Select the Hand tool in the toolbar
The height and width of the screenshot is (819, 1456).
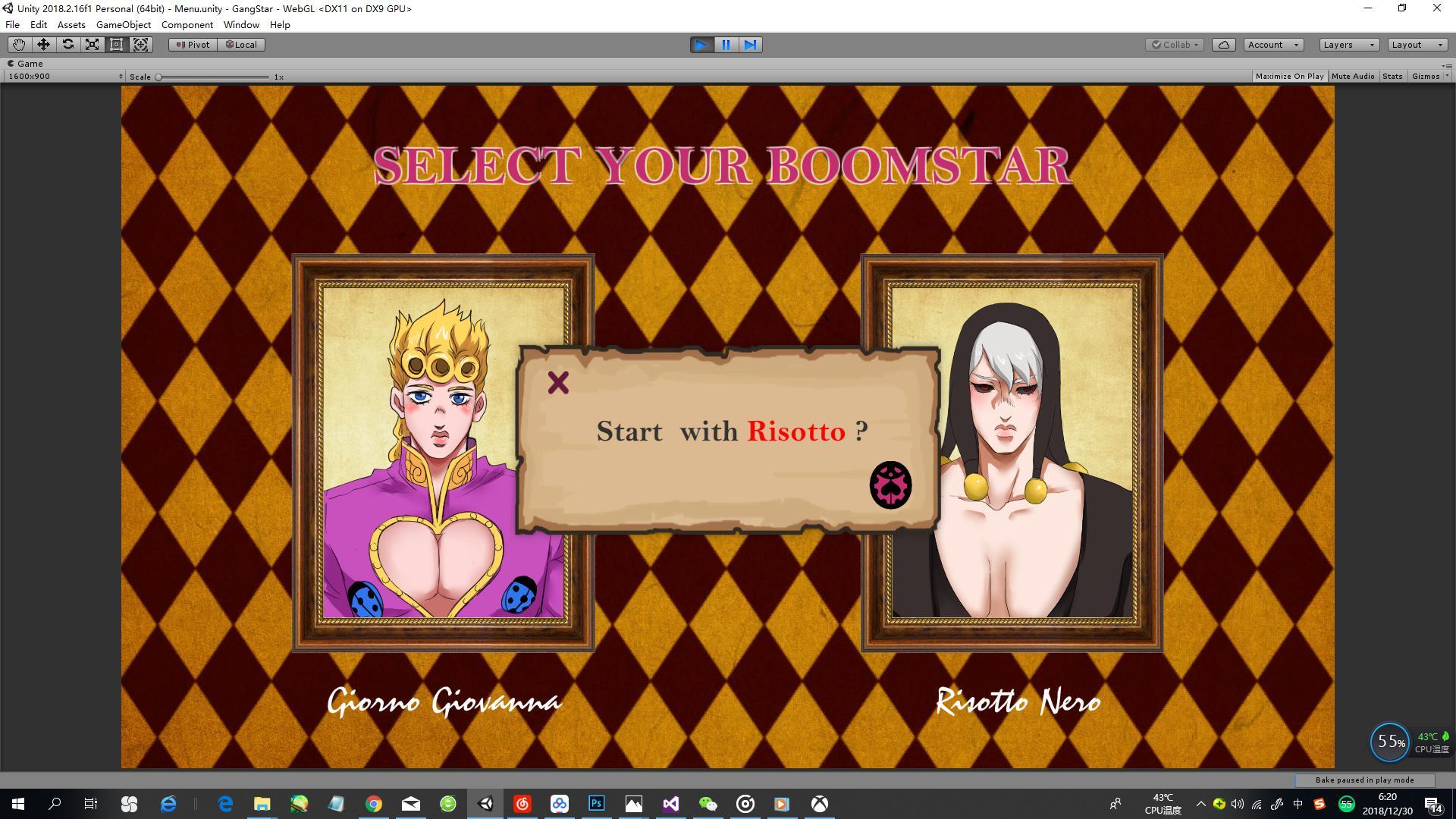[18, 45]
